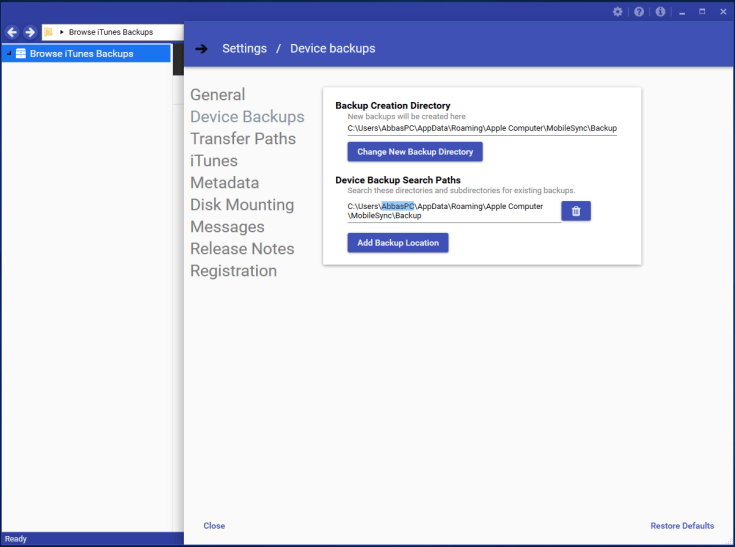The image size is (735, 547).
Task: Maximize the application window
Action: click(702, 12)
